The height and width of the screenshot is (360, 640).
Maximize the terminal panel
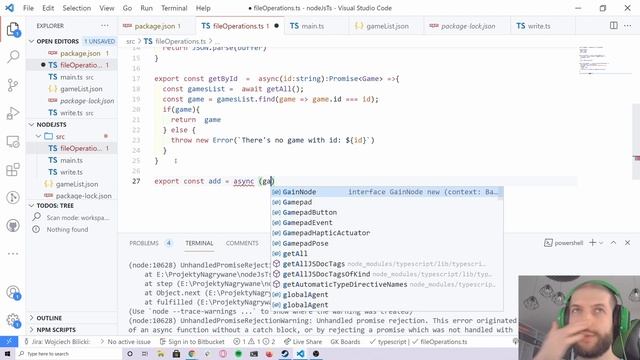click(613, 243)
